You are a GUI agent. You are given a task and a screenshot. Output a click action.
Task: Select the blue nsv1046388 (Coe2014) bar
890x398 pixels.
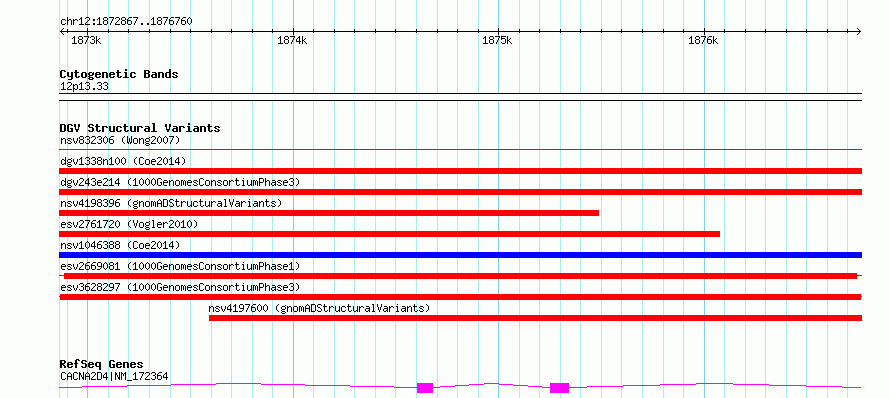[x=461, y=255]
